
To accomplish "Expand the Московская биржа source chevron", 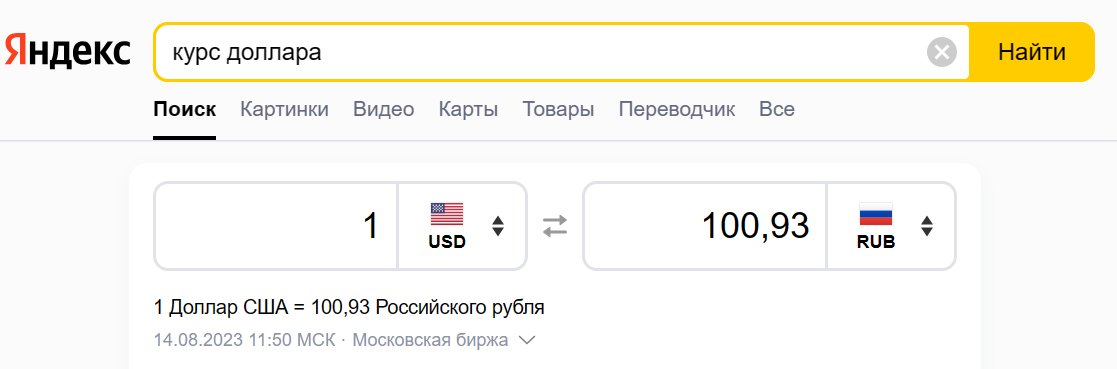I will pyautogui.click(x=527, y=341).
